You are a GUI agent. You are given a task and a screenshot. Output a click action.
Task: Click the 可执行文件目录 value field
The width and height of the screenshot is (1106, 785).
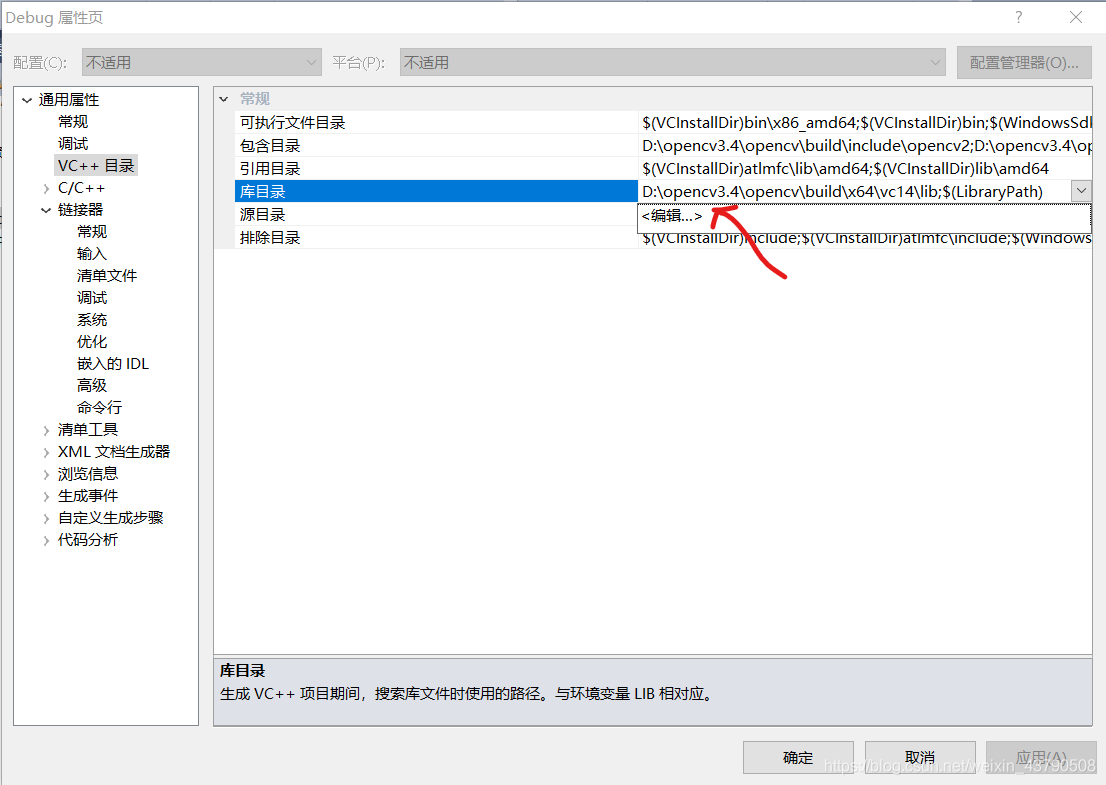[865, 123]
